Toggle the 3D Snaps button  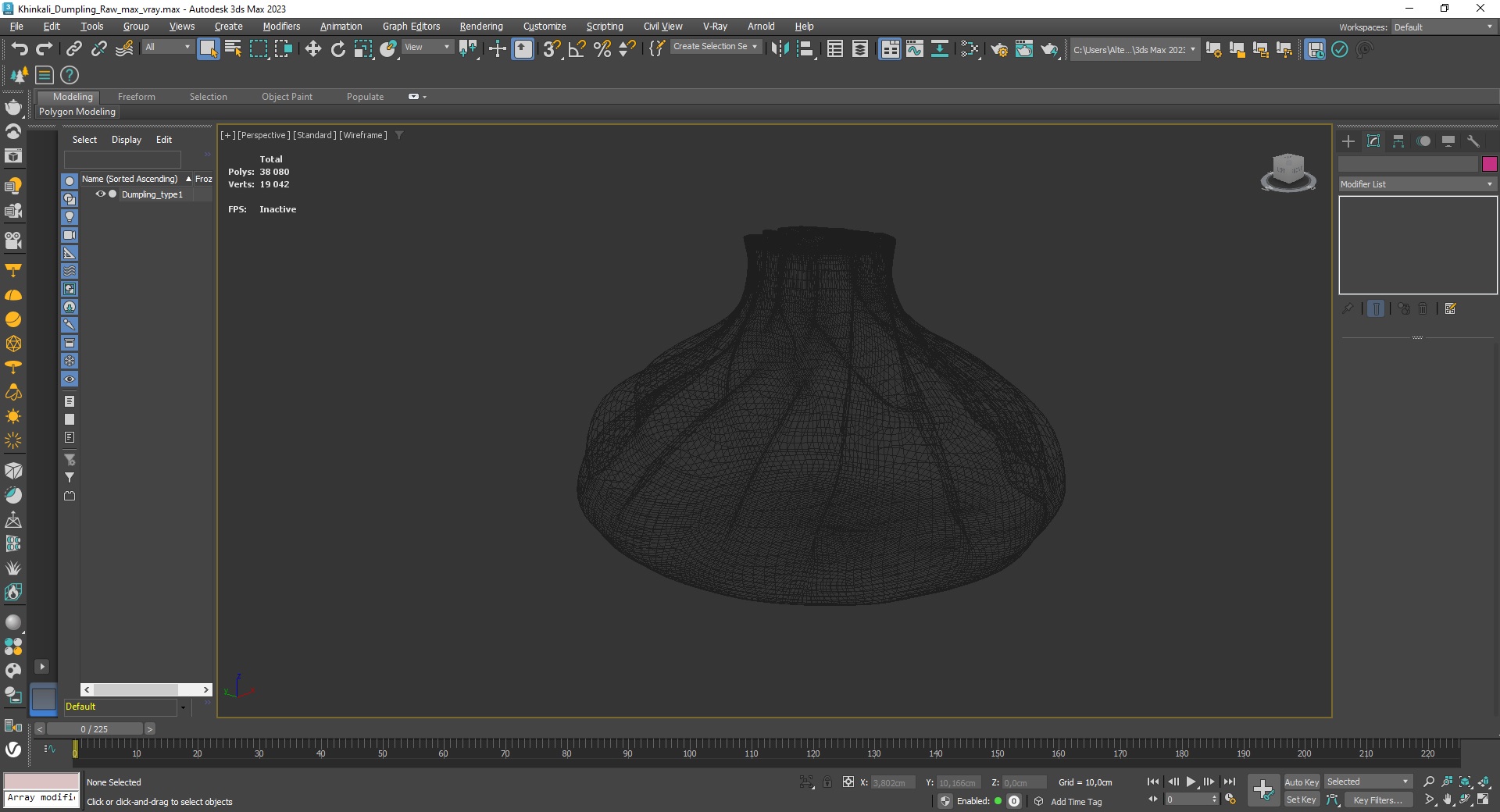(x=552, y=49)
